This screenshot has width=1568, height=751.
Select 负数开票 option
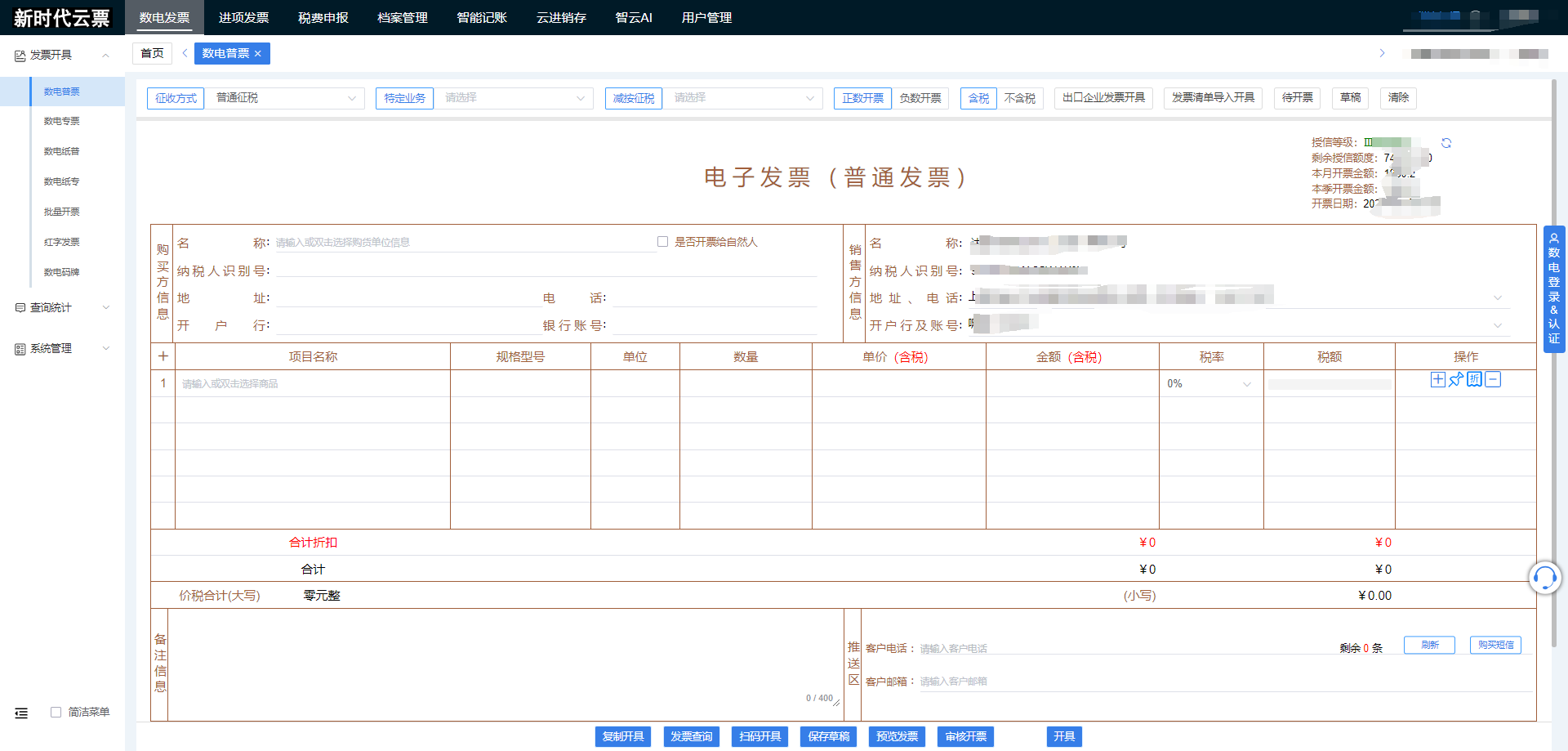(920, 98)
